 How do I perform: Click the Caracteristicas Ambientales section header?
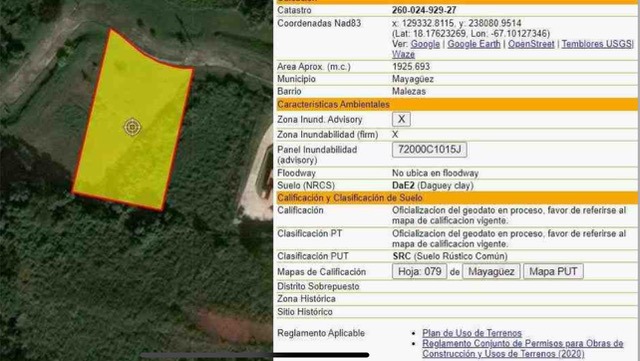457,105
